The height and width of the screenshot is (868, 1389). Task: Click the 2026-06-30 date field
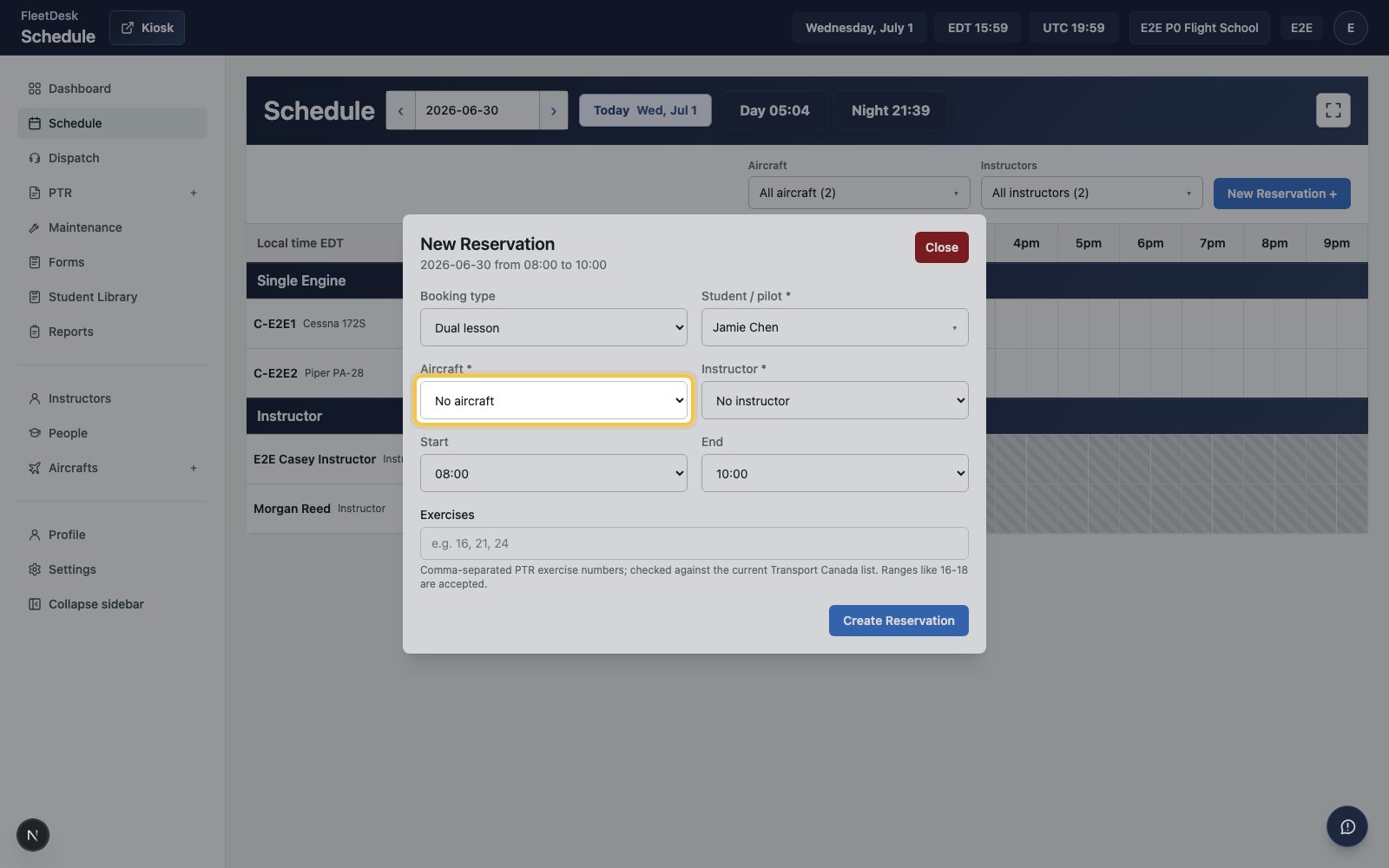477,110
